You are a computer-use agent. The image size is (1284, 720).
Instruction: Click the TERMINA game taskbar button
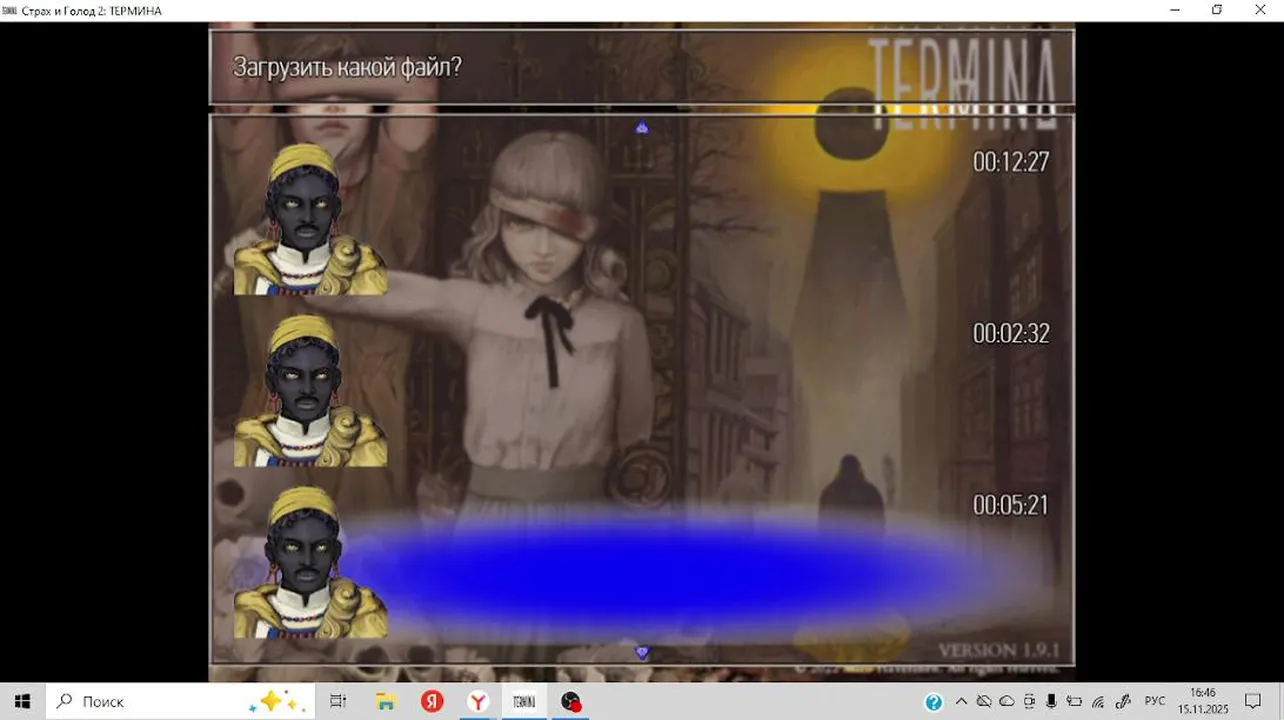pyautogui.click(x=524, y=701)
